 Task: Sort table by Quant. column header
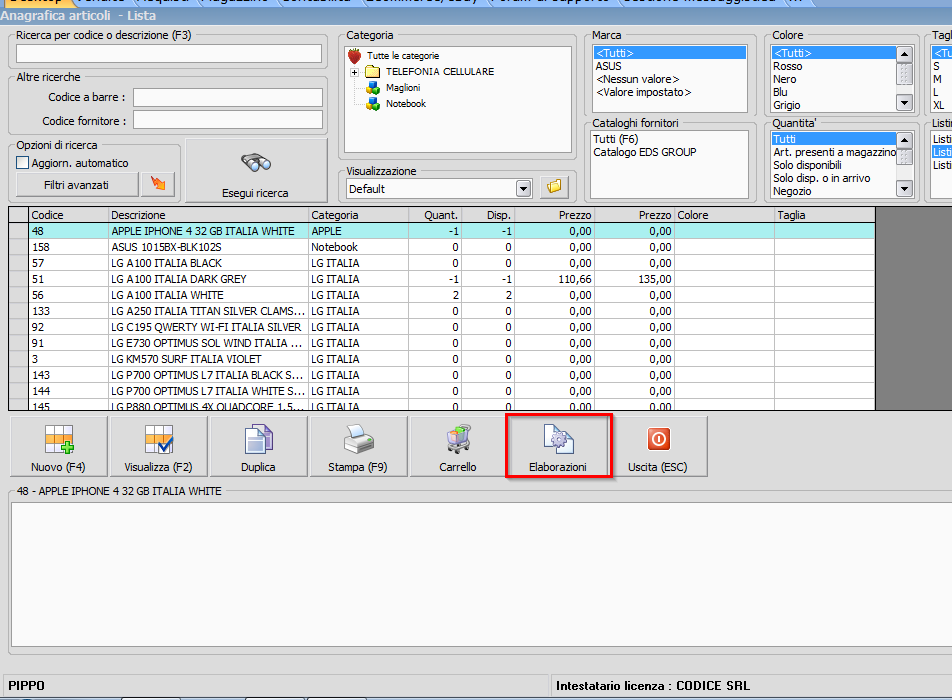point(435,215)
